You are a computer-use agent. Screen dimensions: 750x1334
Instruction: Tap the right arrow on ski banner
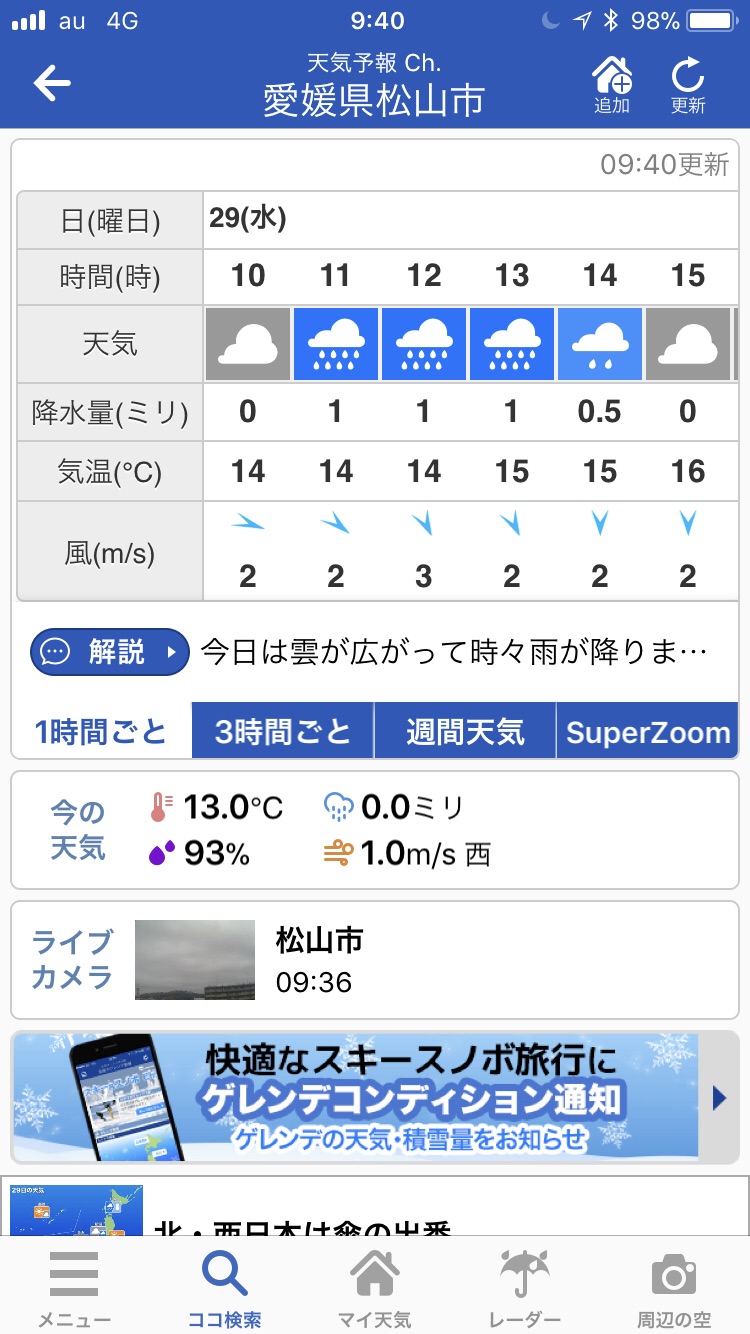click(719, 1098)
